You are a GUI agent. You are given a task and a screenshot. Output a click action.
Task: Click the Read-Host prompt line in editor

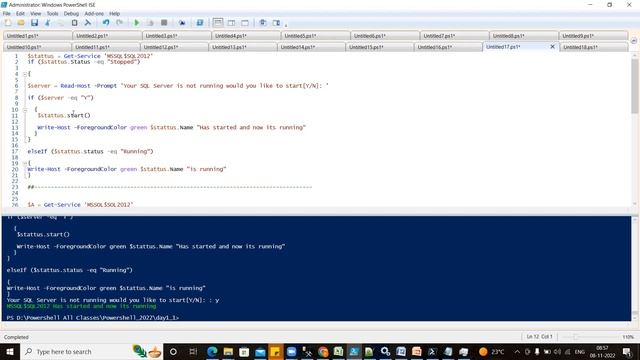[x=178, y=86]
